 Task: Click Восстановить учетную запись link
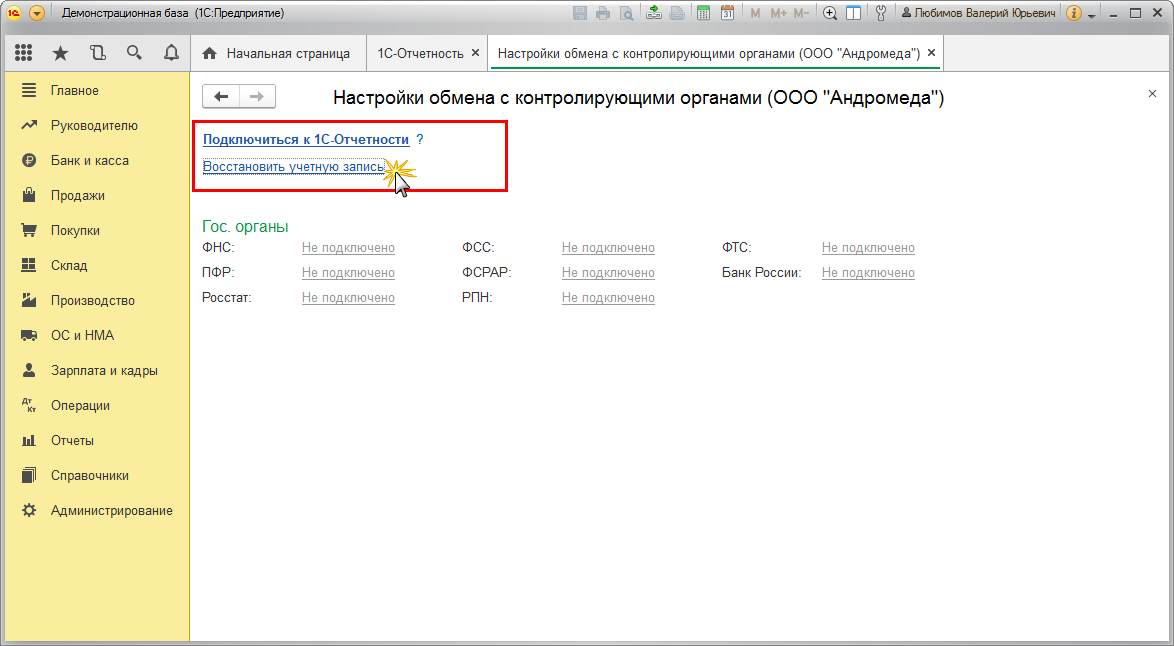(293, 167)
